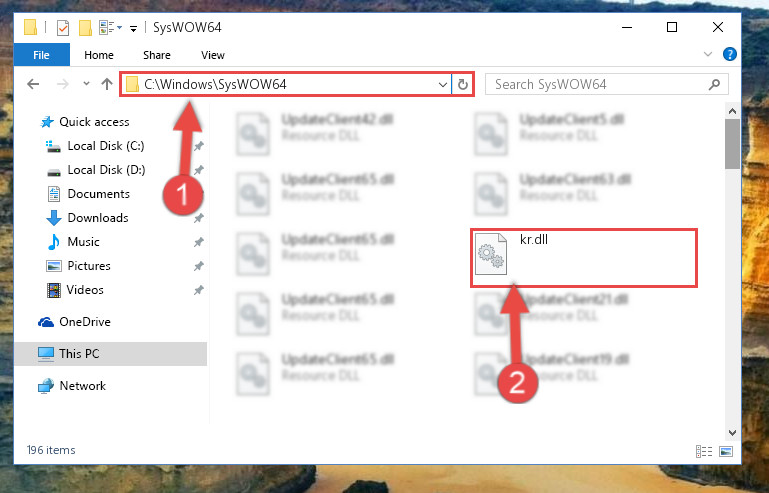The image size is (769, 493).
Task: Click the search magnifier icon
Action: (715, 84)
